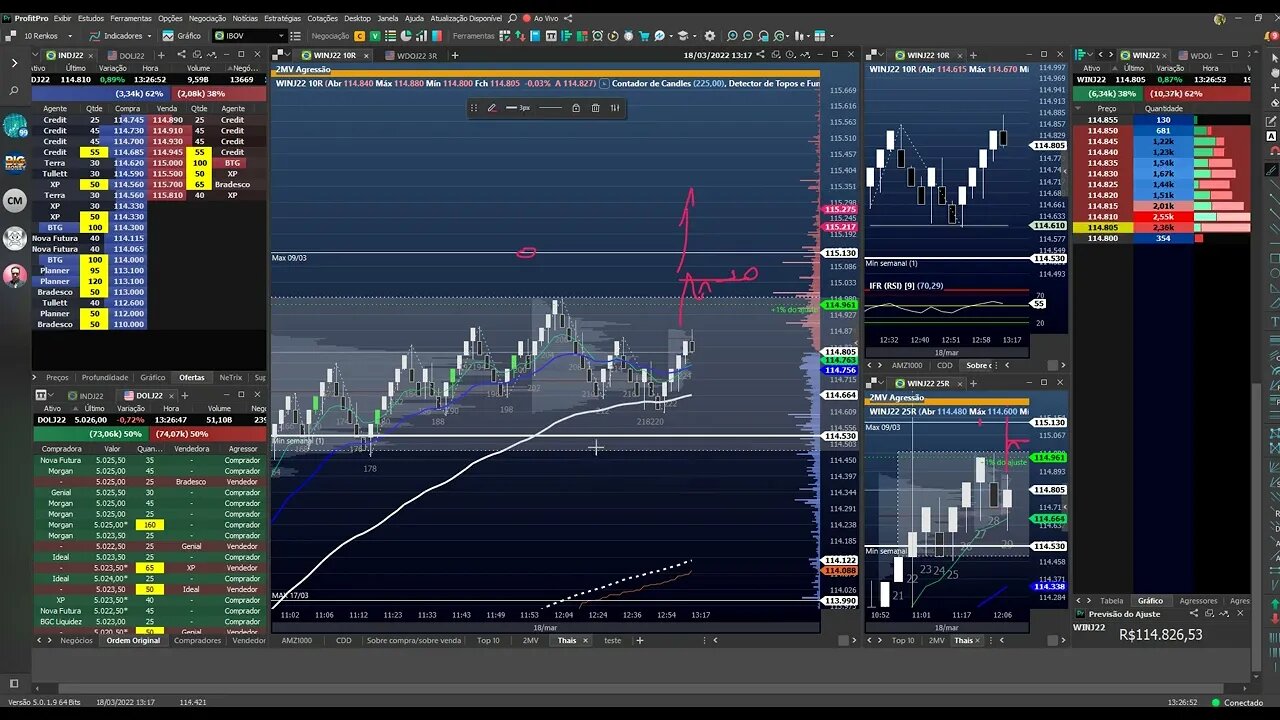
Task: Click the Ao Vivo live indicator
Action: 541,18
